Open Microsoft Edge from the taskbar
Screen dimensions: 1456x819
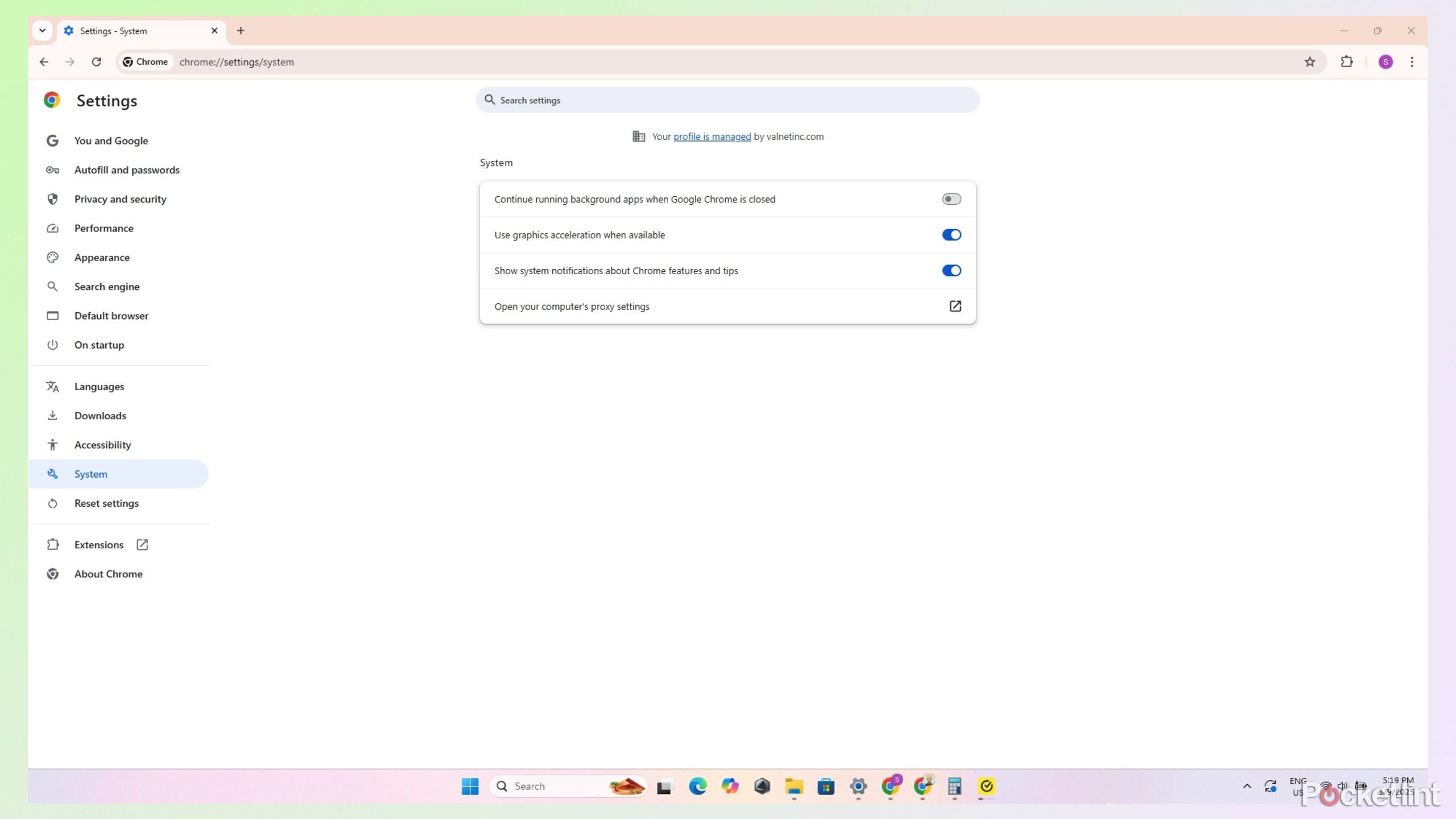[x=697, y=786]
